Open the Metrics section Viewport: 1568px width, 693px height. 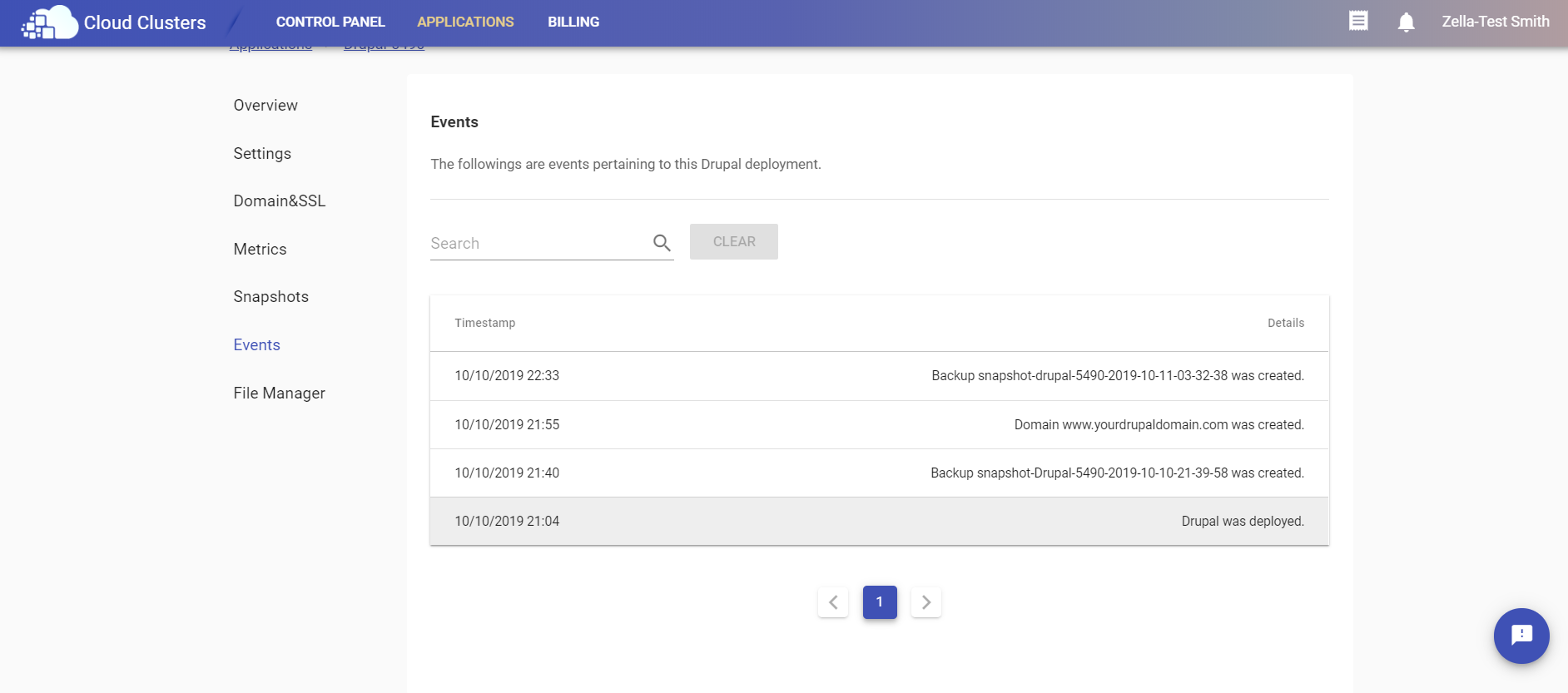260,250
